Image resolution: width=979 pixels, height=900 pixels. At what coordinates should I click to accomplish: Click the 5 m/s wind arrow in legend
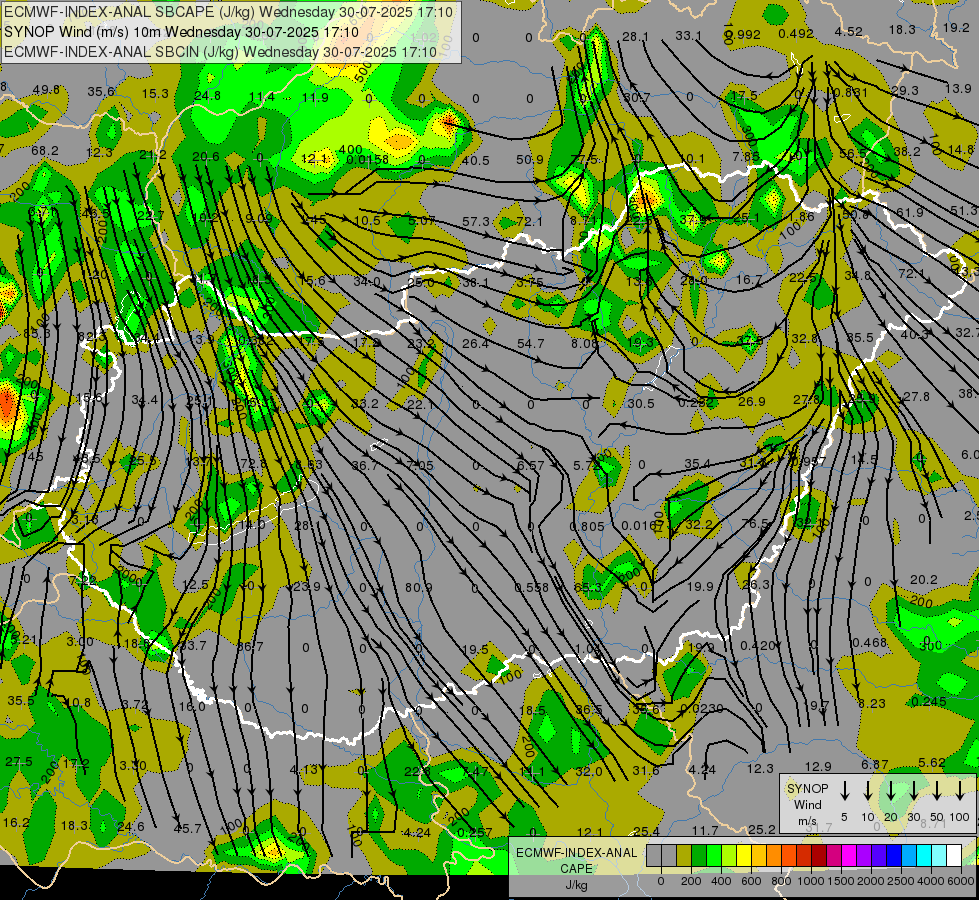845,791
